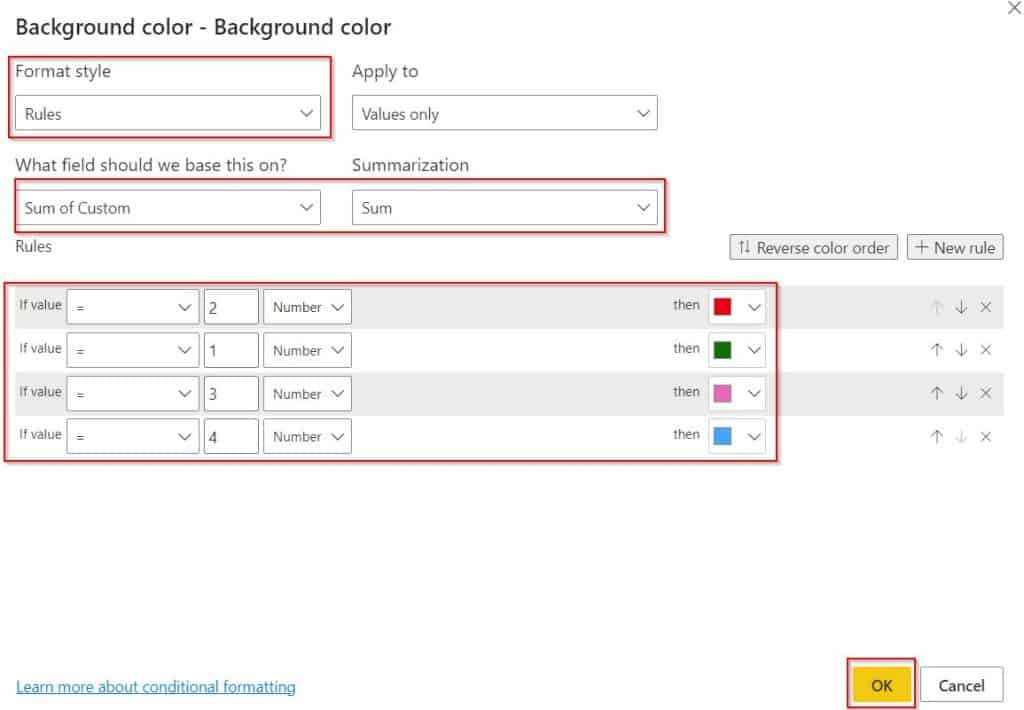Move the value 1 rule down
The height and width of the screenshot is (710, 1024).
pos(961,350)
